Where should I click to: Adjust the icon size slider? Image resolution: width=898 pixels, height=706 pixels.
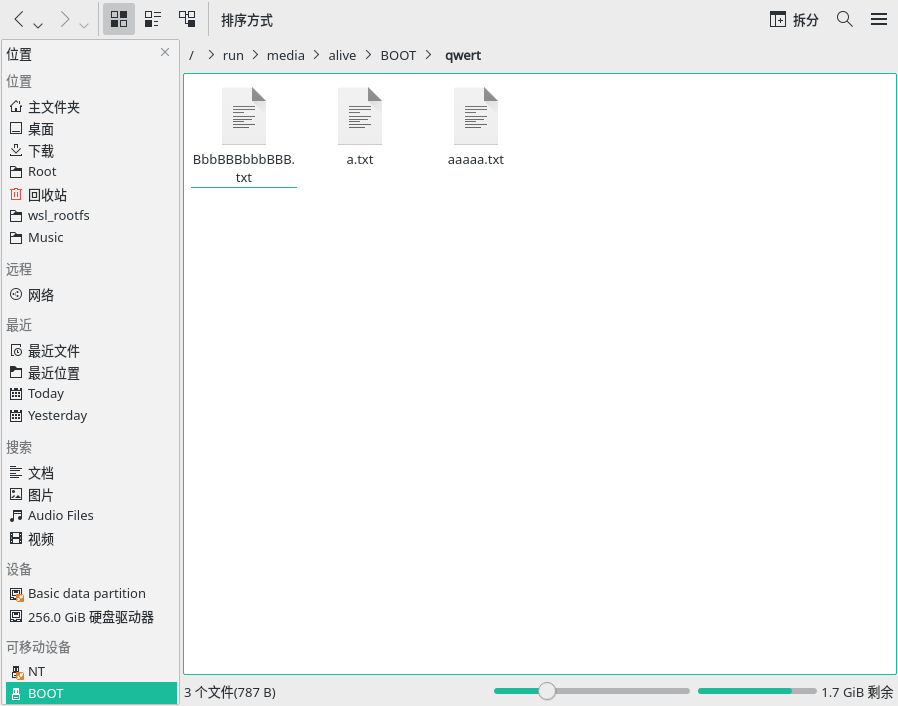(546, 691)
